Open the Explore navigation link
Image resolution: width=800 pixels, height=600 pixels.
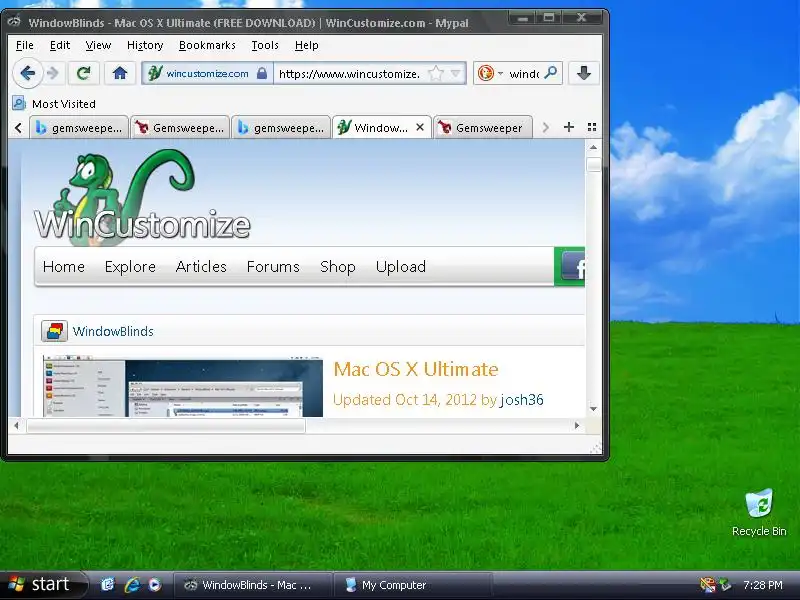(x=130, y=267)
